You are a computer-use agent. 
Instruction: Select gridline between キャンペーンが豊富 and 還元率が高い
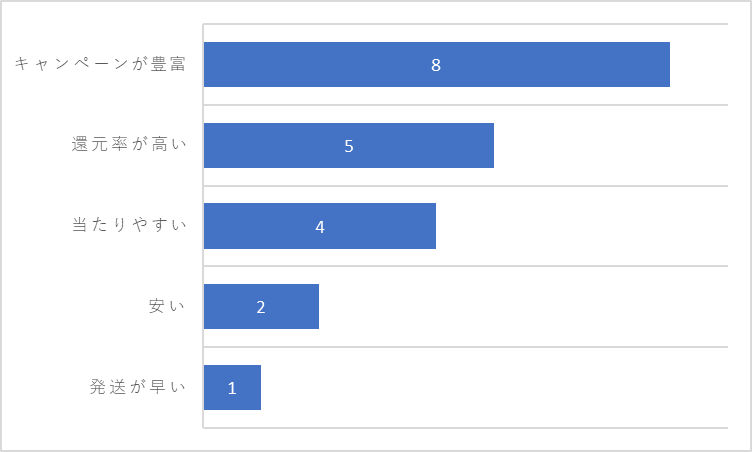point(466,105)
